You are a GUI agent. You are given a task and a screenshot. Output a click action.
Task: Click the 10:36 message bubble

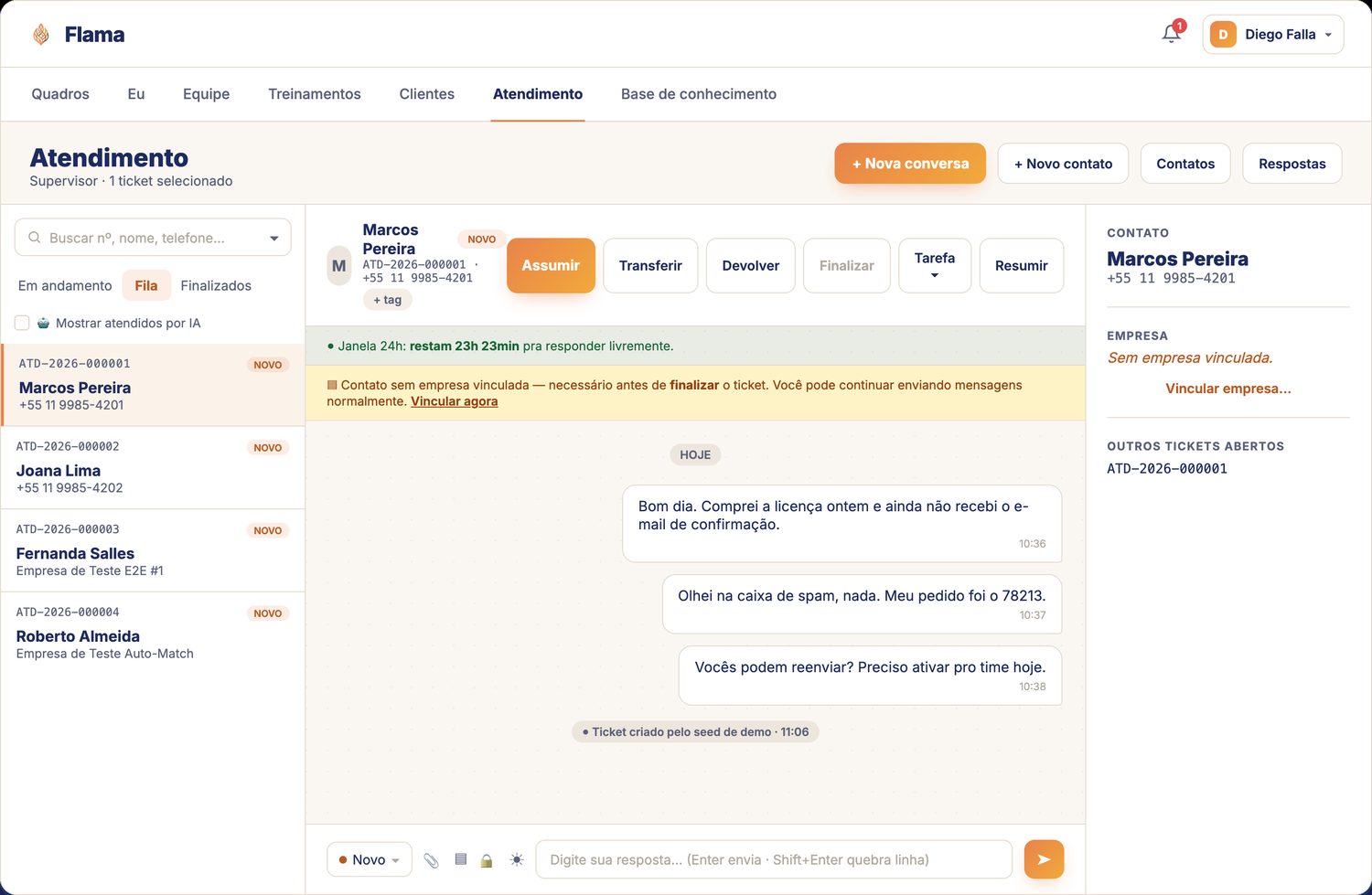[x=842, y=524]
